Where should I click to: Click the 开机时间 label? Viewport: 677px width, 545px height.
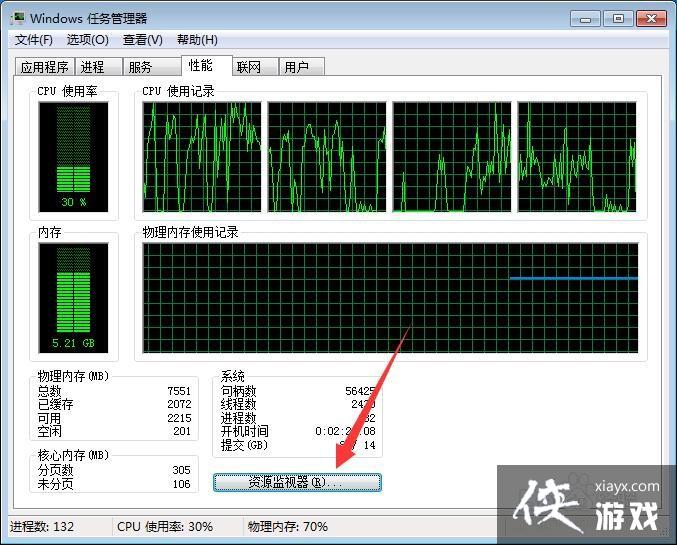(244, 431)
